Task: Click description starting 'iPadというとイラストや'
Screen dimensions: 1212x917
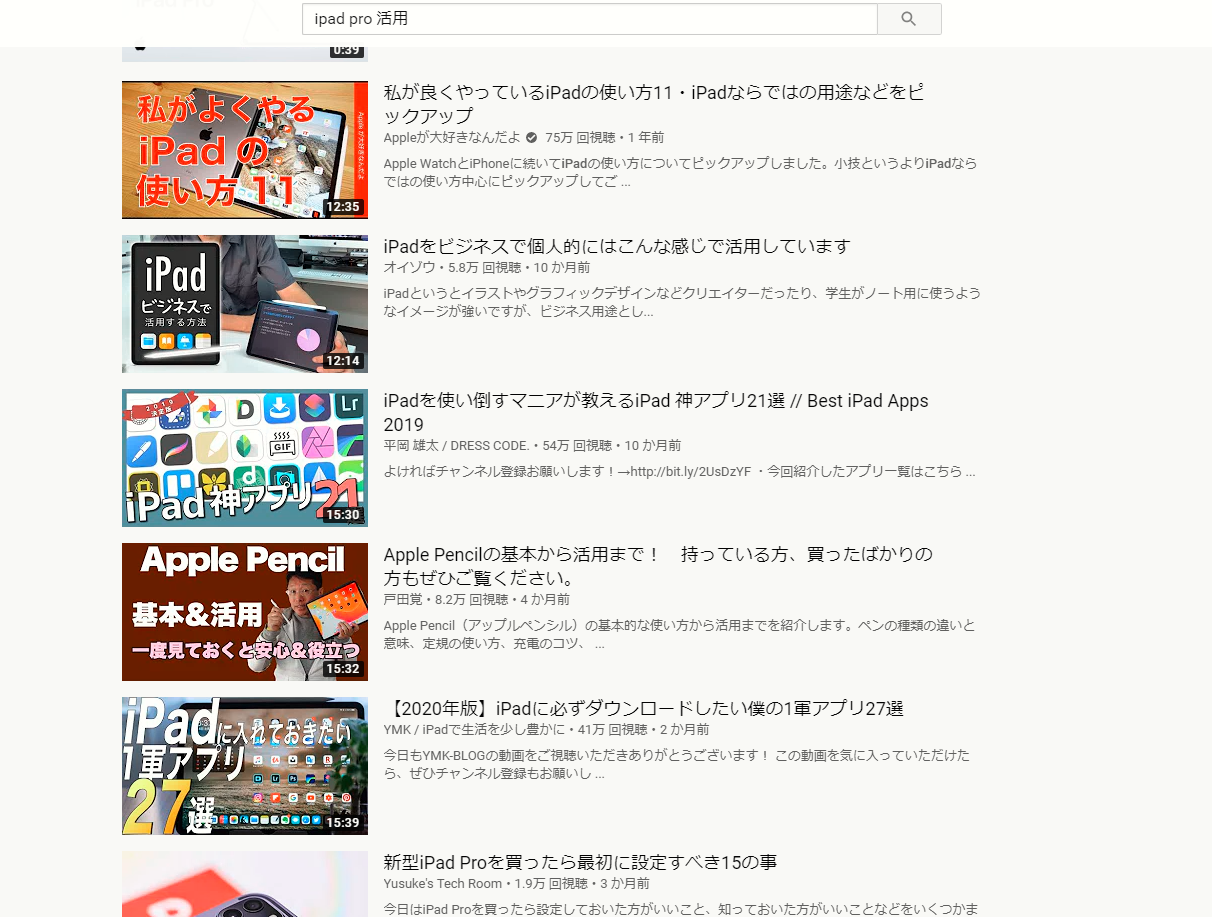Action: click(682, 302)
